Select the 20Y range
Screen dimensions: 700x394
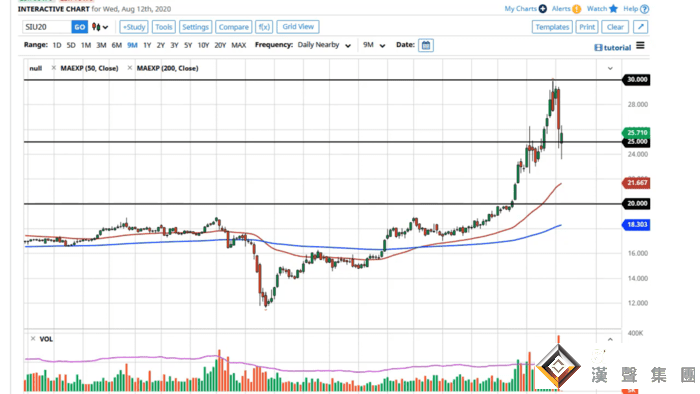click(x=220, y=45)
